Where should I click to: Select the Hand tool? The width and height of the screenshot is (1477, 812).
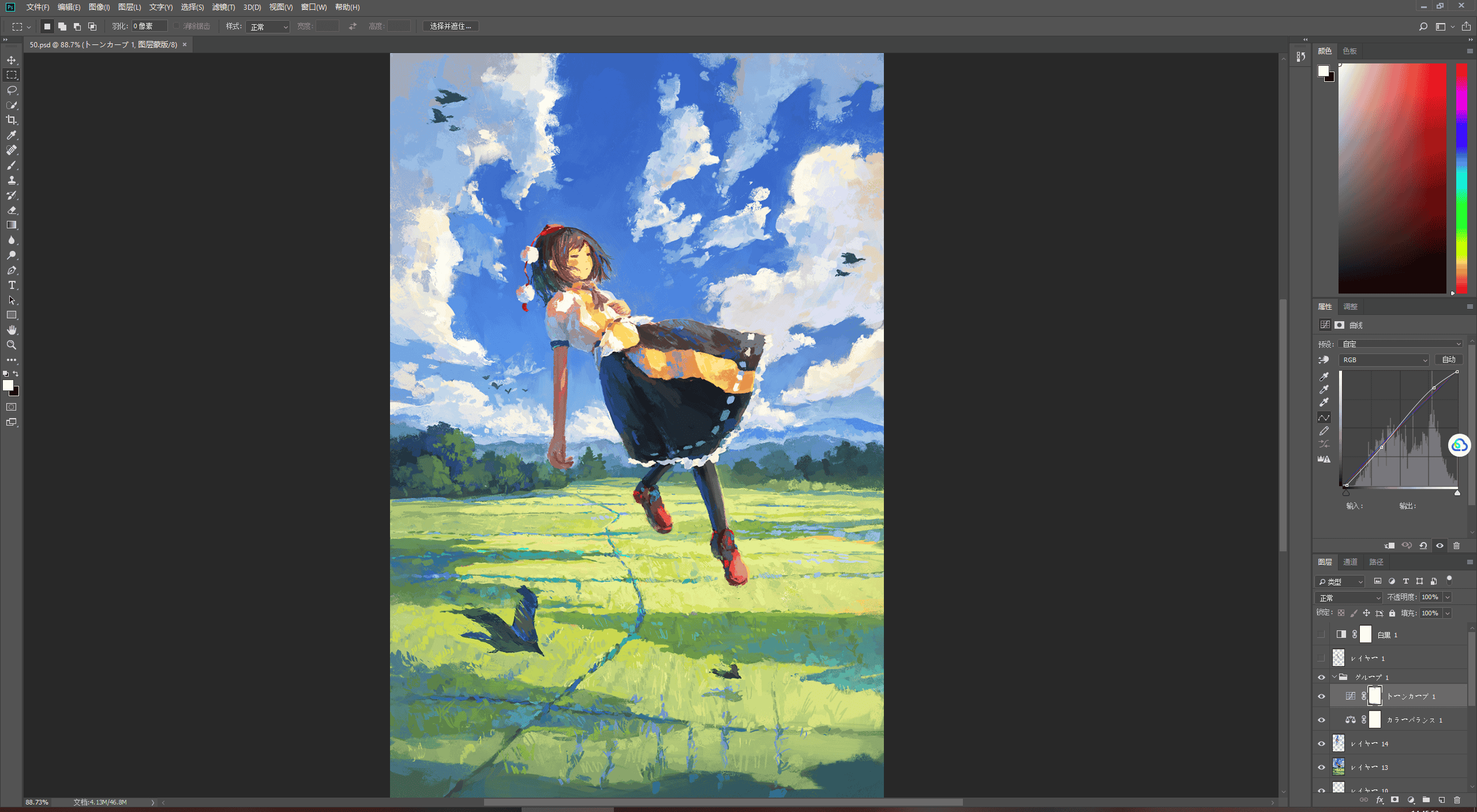point(12,330)
